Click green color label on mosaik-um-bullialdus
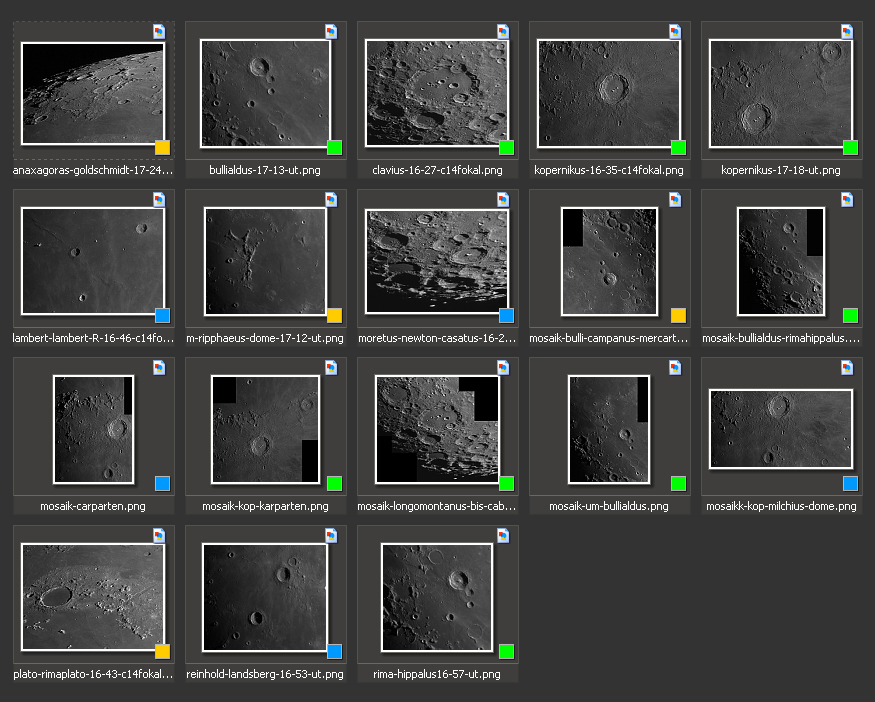This screenshot has width=875, height=702. point(679,484)
